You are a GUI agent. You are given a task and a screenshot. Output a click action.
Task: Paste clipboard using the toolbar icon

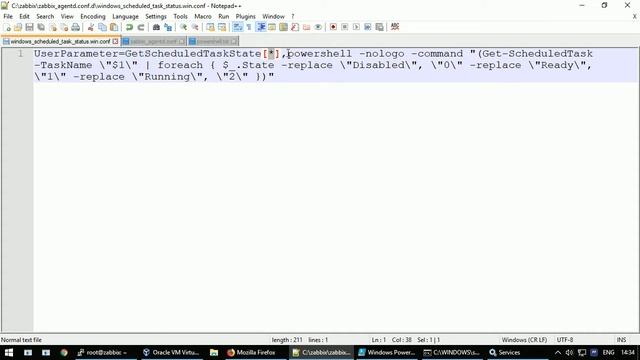114,27
